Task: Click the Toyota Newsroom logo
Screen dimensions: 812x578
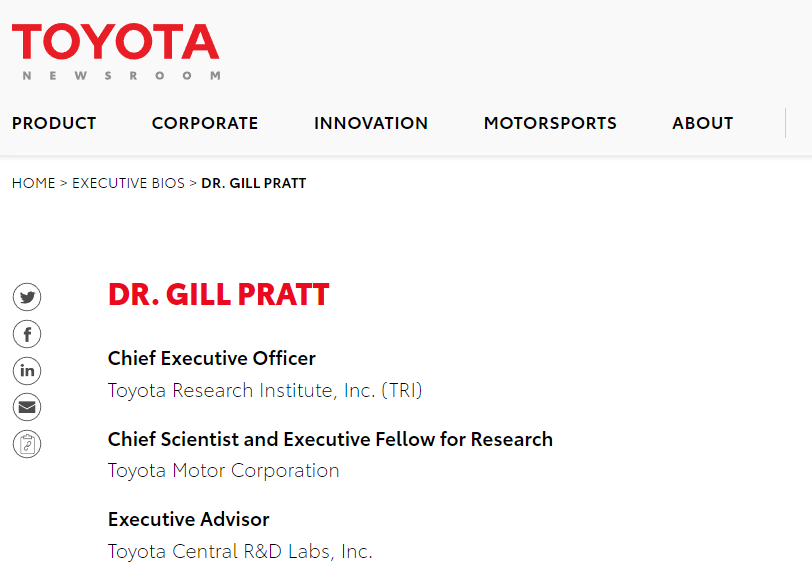Action: (116, 50)
